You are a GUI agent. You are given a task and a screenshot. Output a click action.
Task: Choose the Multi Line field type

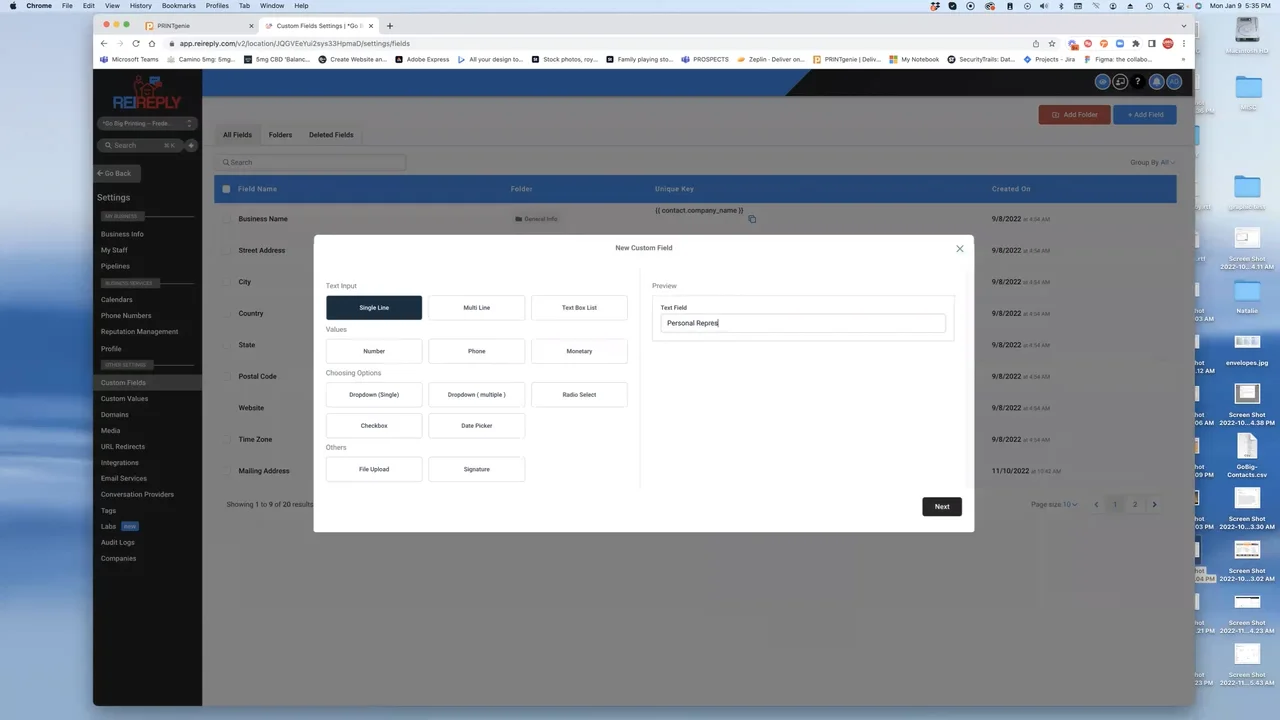pos(477,308)
